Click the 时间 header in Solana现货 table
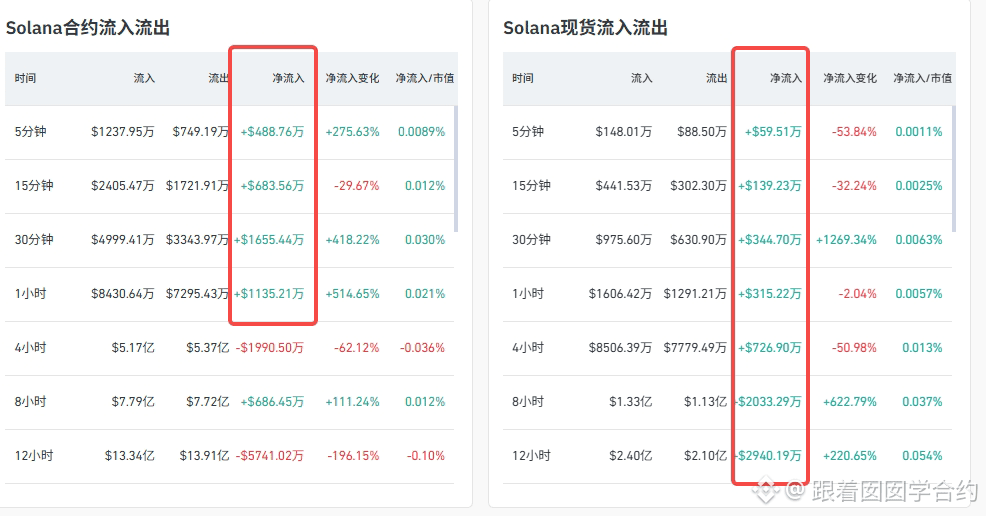The image size is (986, 516). click(x=523, y=79)
